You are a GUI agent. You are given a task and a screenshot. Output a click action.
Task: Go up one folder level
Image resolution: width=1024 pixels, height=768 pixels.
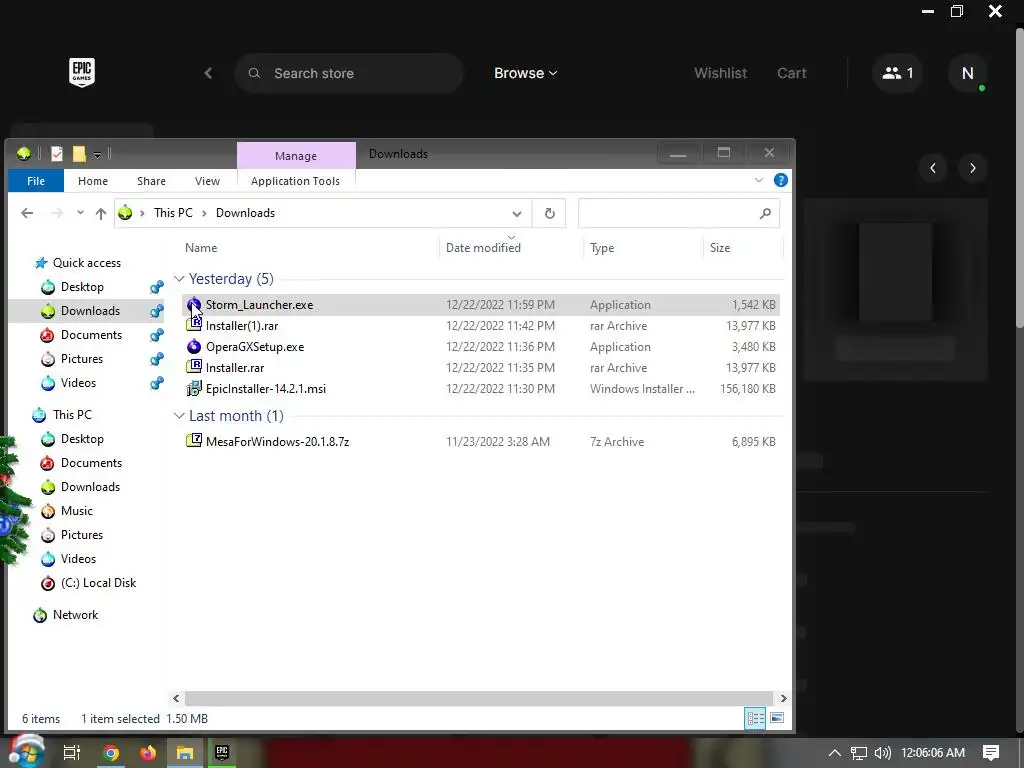click(101, 213)
